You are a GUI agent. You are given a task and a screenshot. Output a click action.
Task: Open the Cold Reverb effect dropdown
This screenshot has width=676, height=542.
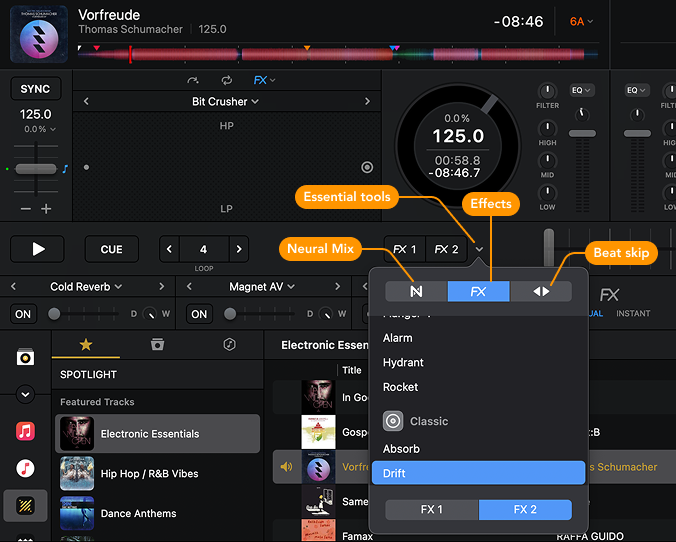click(x=86, y=287)
